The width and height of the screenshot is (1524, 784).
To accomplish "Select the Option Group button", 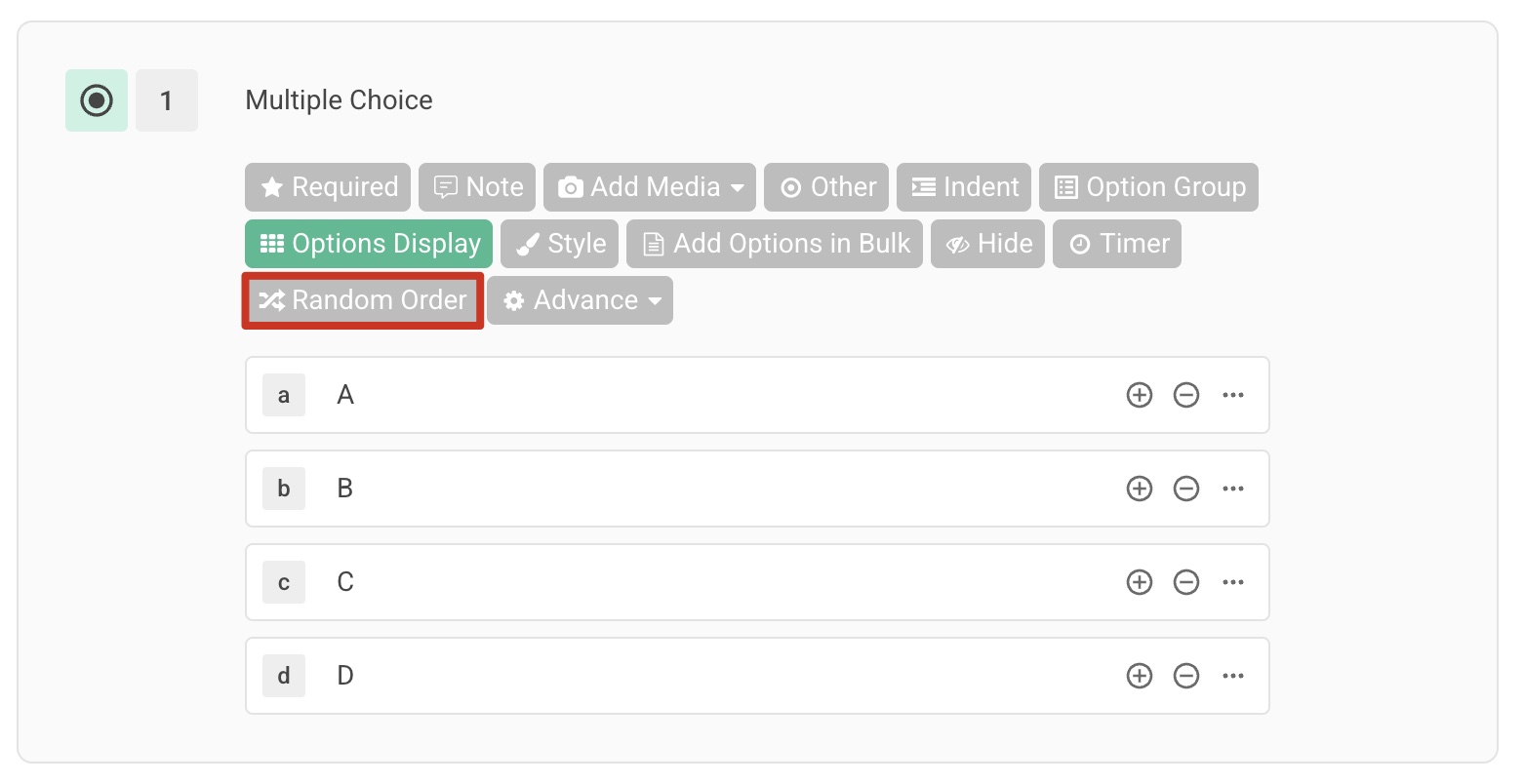I will point(1148,187).
